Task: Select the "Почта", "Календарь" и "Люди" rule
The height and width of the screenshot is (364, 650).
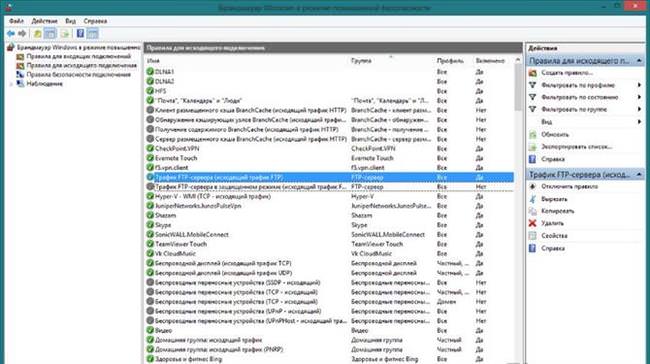Action: tap(330, 101)
